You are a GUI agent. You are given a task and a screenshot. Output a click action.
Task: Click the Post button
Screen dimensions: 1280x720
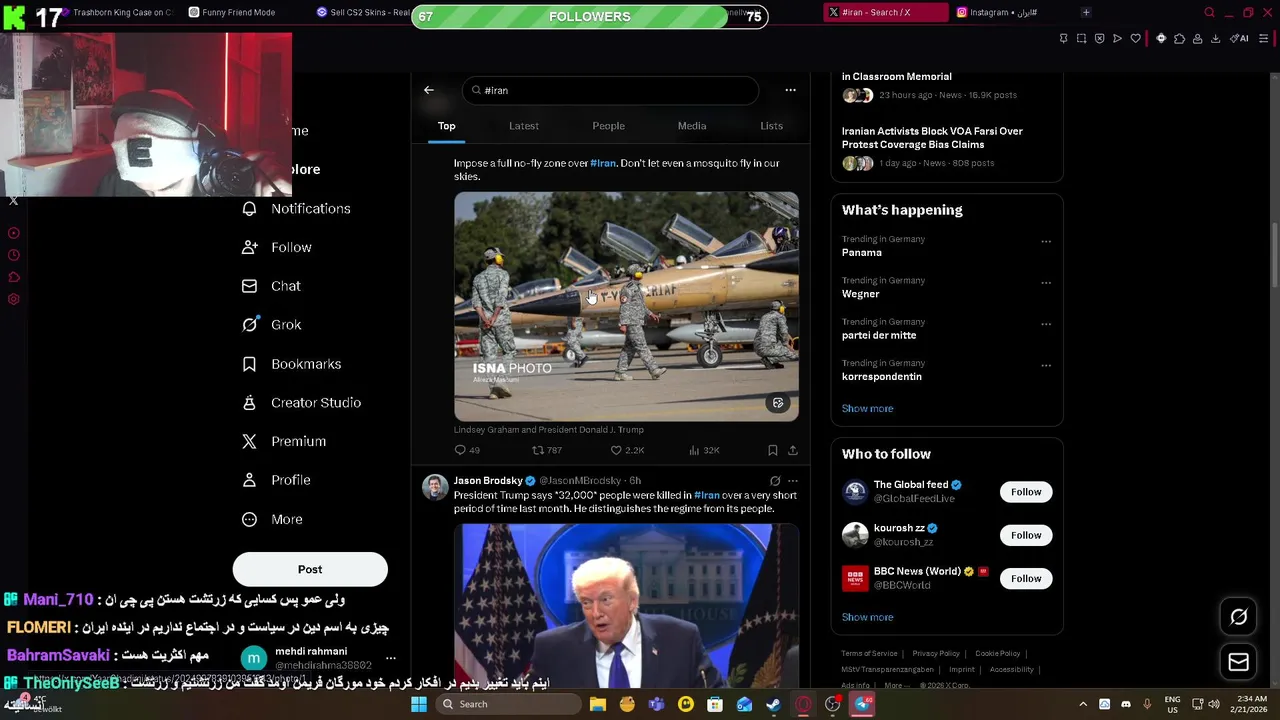(x=310, y=569)
